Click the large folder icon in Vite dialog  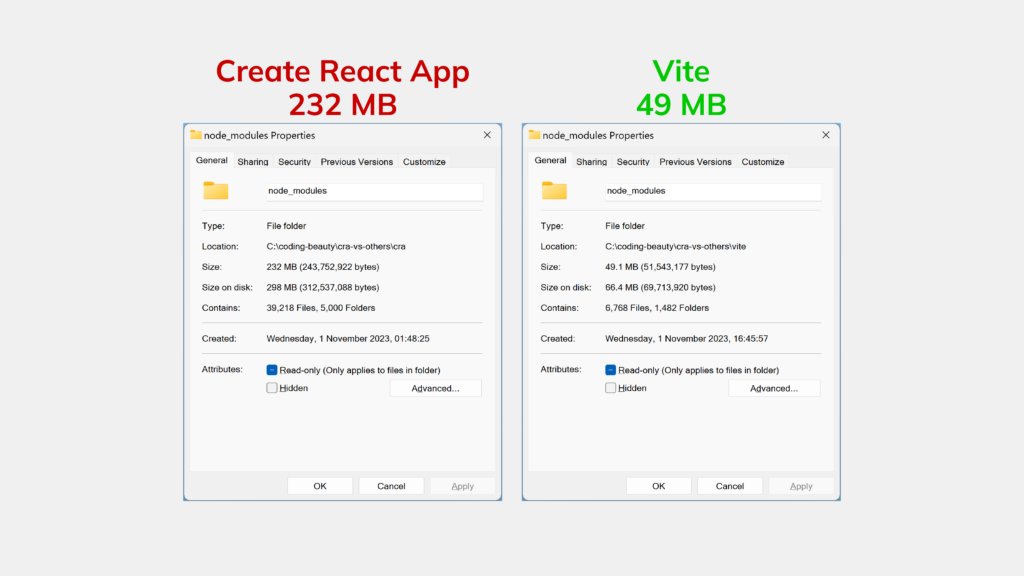(554, 190)
